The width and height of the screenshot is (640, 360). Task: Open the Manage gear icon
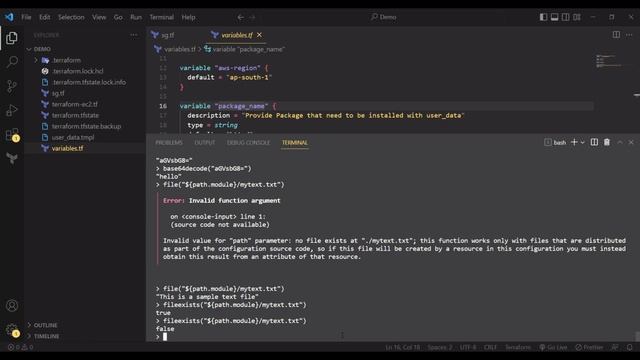[12, 329]
